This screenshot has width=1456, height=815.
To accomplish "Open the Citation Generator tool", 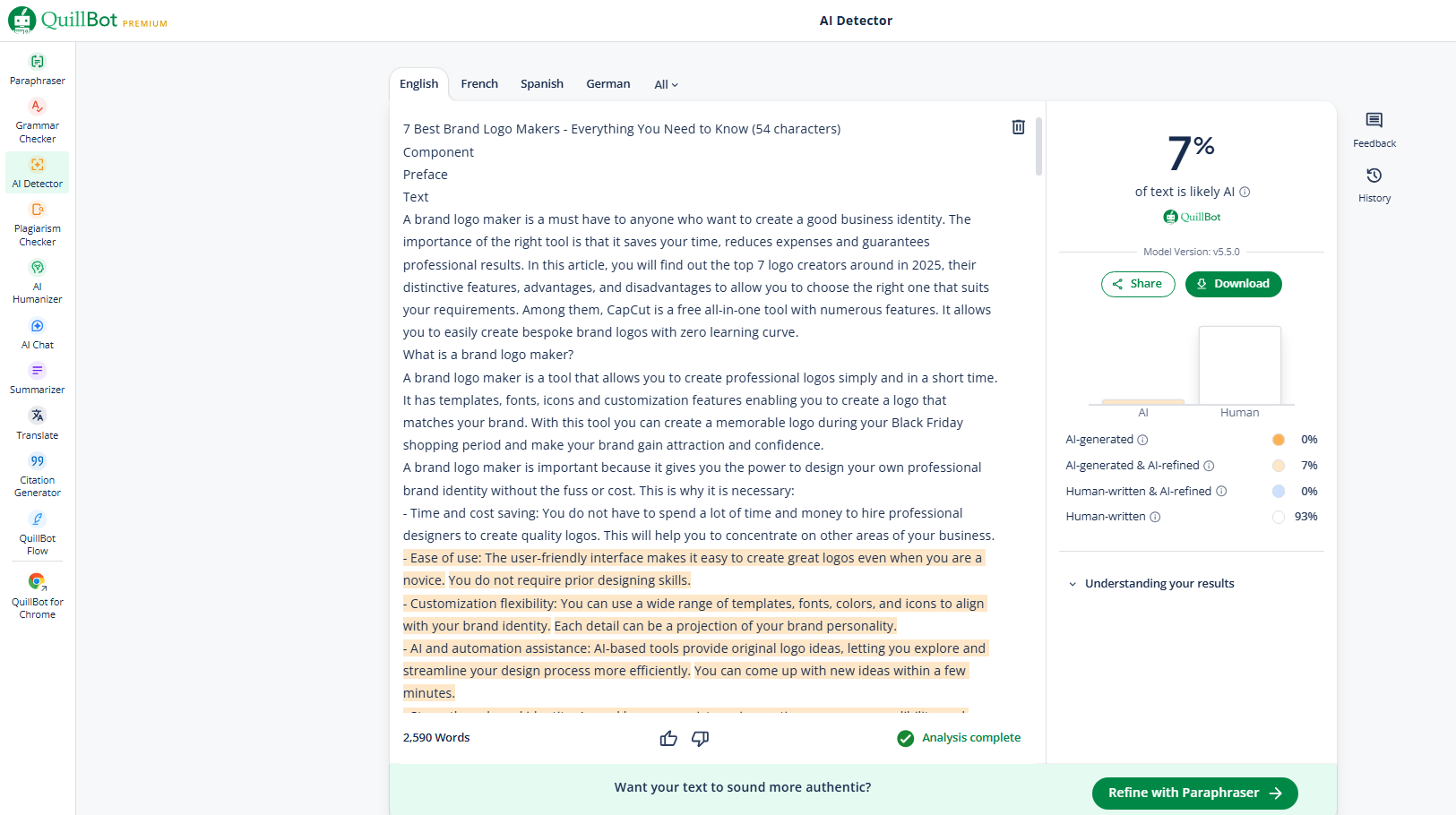I will 37,475.
